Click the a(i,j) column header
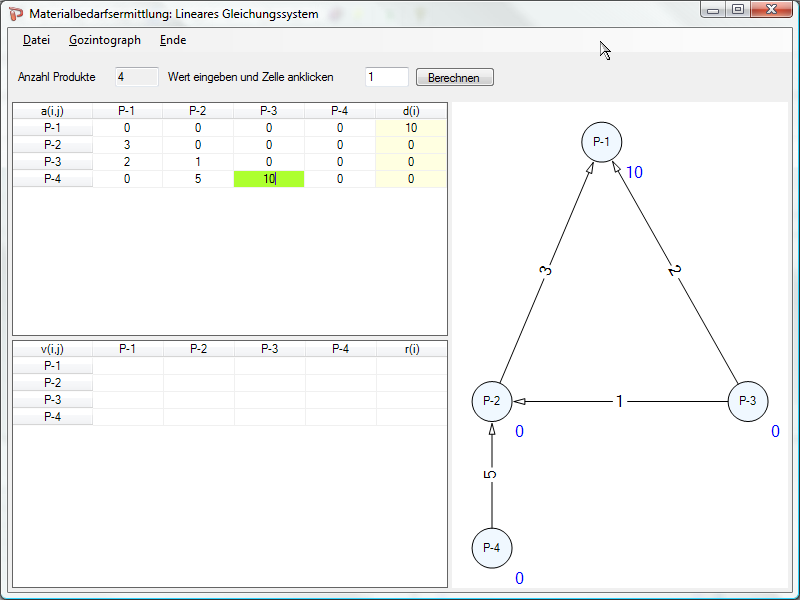This screenshot has width=800, height=600. (52, 111)
